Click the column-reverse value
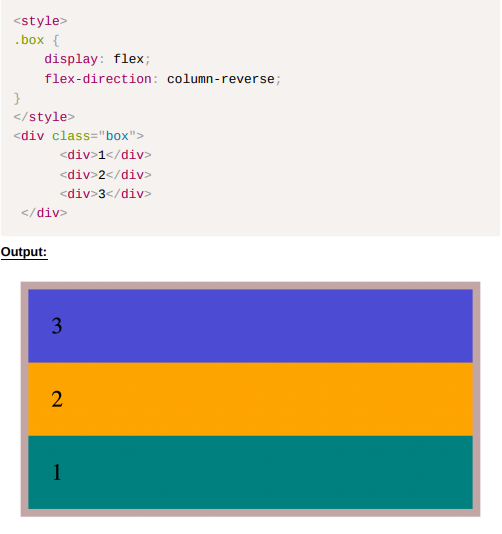The height and width of the screenshot is (534, 502). click(221, 79)
